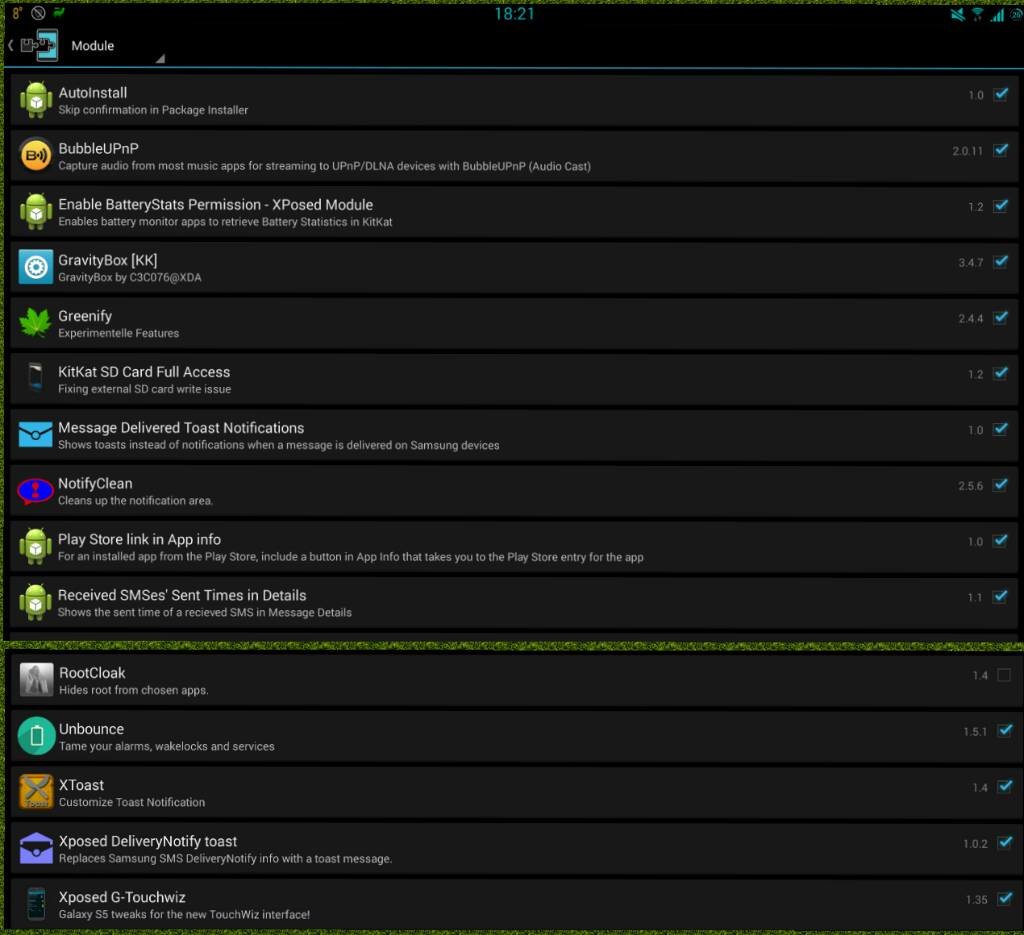This screenshot has width=1024, height=935.
Task: Tap the signal strength status bar icon
Action: 997,14
